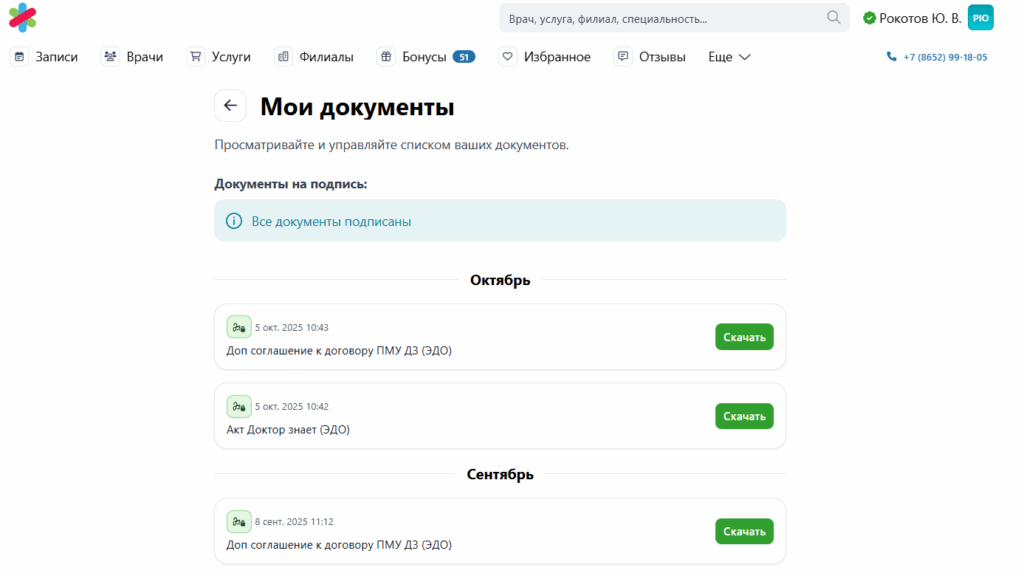Click signed-document icon for Акт Доктор знает
This screenshot has width=1024, height=576.
[239, 406]
